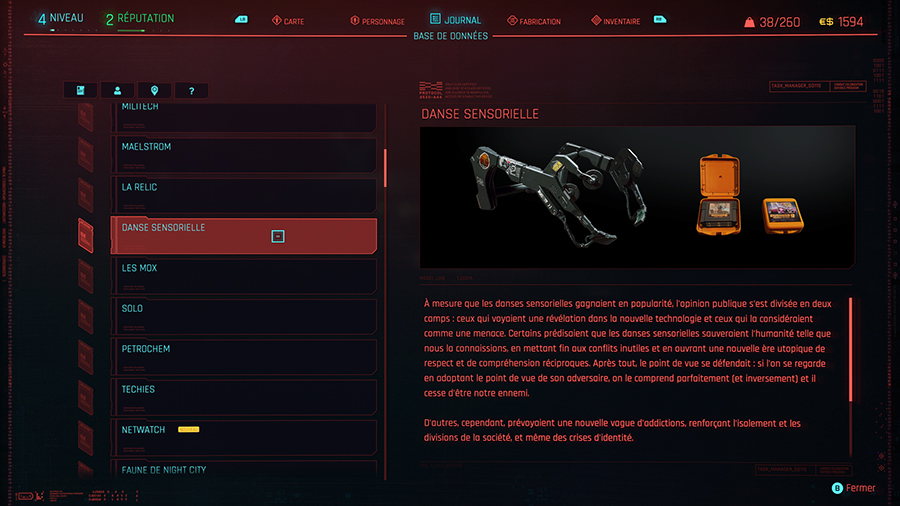Click the LB left bumper navigation icon
The width and height of the screenshot is (900, 506).
242,20
